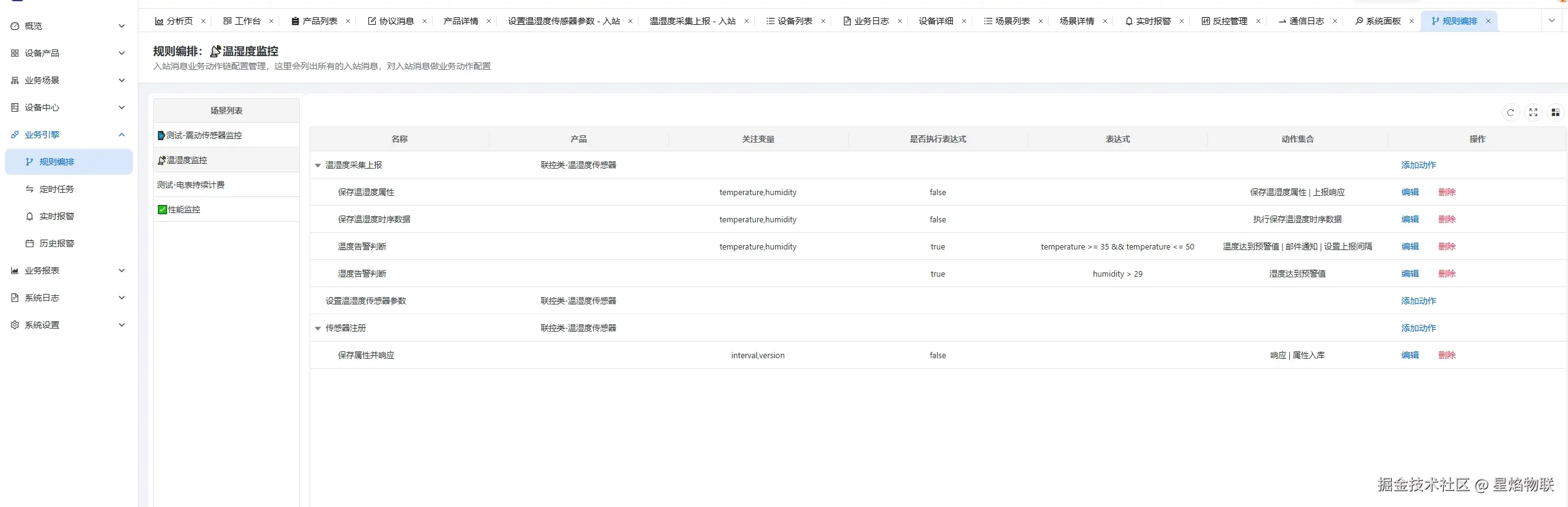This screenshot has height=507, width=1568.
Task: Toggle fullscreen with the expand icon
Action: [x=1533, y=112]
